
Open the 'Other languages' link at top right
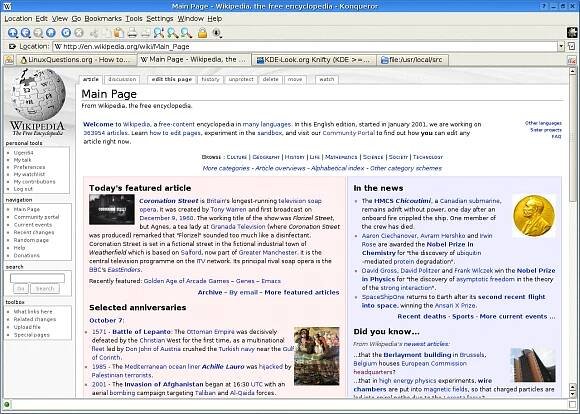(x=543, y=123)
